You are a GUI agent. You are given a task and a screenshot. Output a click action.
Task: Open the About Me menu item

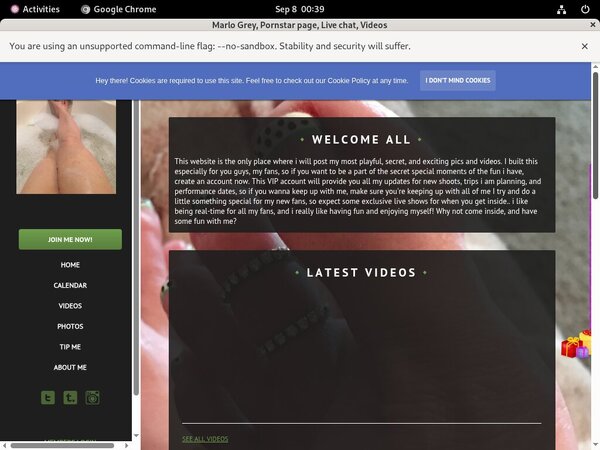[x=70, y=367]
